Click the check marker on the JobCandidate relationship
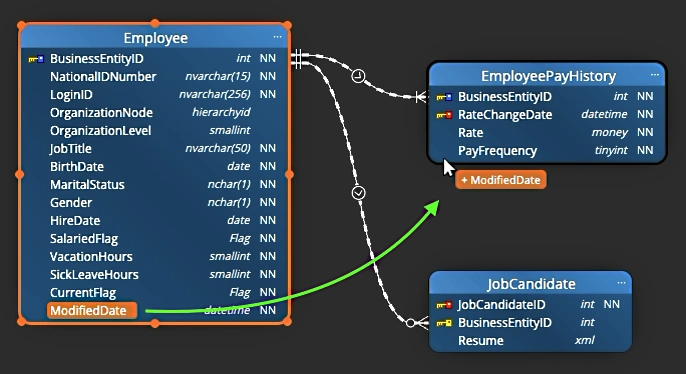This screenshot has height=374, width=686. click(x=358, y=193)
